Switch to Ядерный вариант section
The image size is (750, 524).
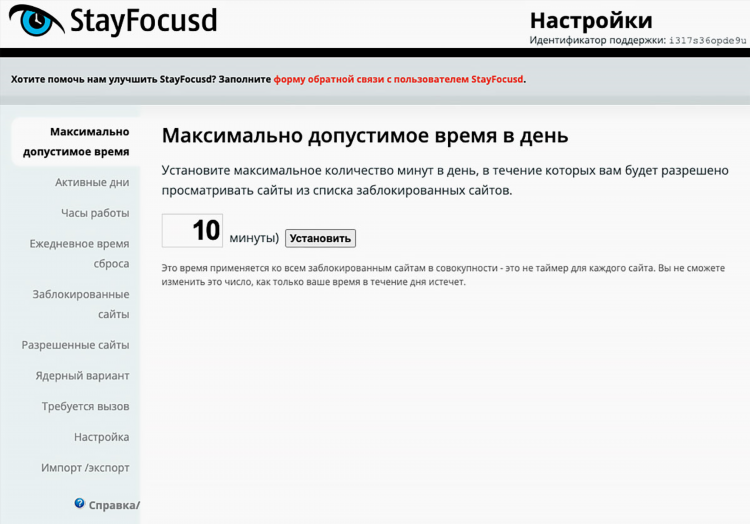(82, 376)
